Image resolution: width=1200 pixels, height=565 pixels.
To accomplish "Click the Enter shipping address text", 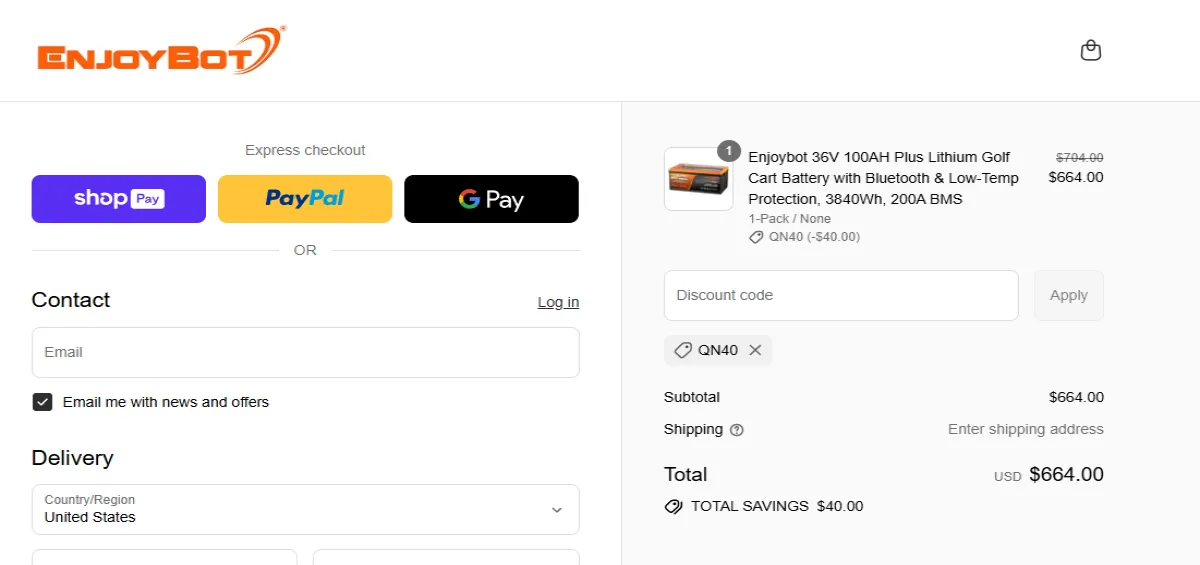I will 1026,429.
